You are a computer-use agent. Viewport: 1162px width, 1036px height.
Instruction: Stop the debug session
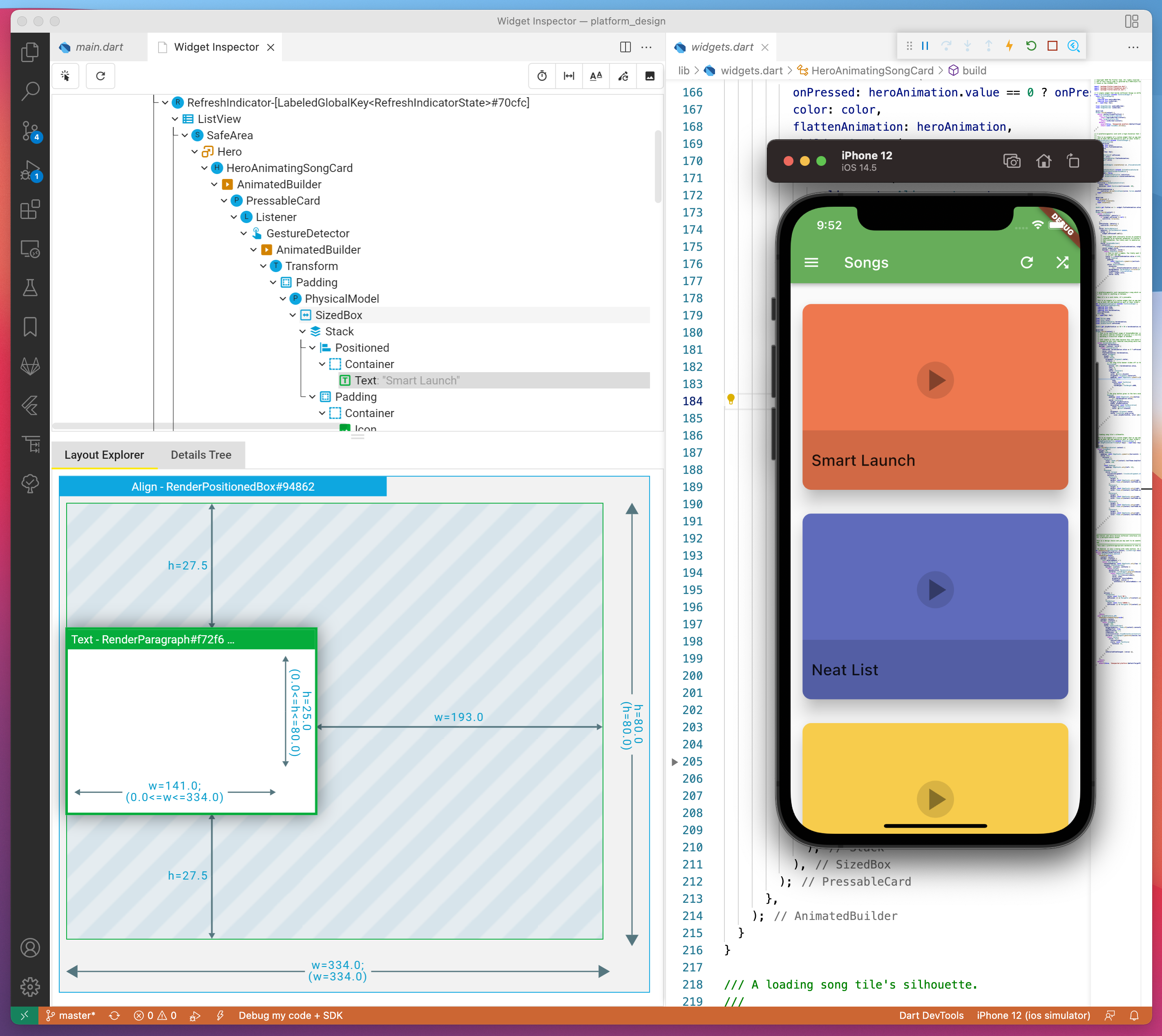pos(1052,46)
